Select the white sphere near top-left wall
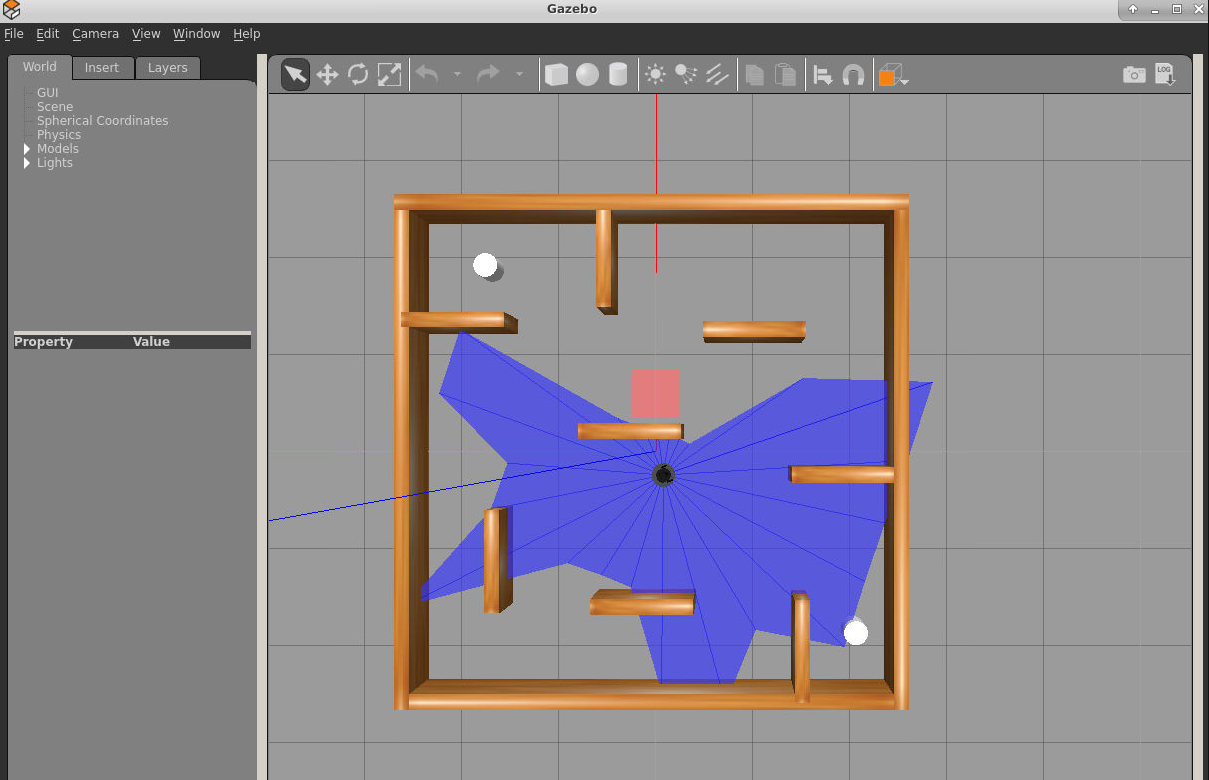The height and width of the screenshot is (780, 1209). 486,265
